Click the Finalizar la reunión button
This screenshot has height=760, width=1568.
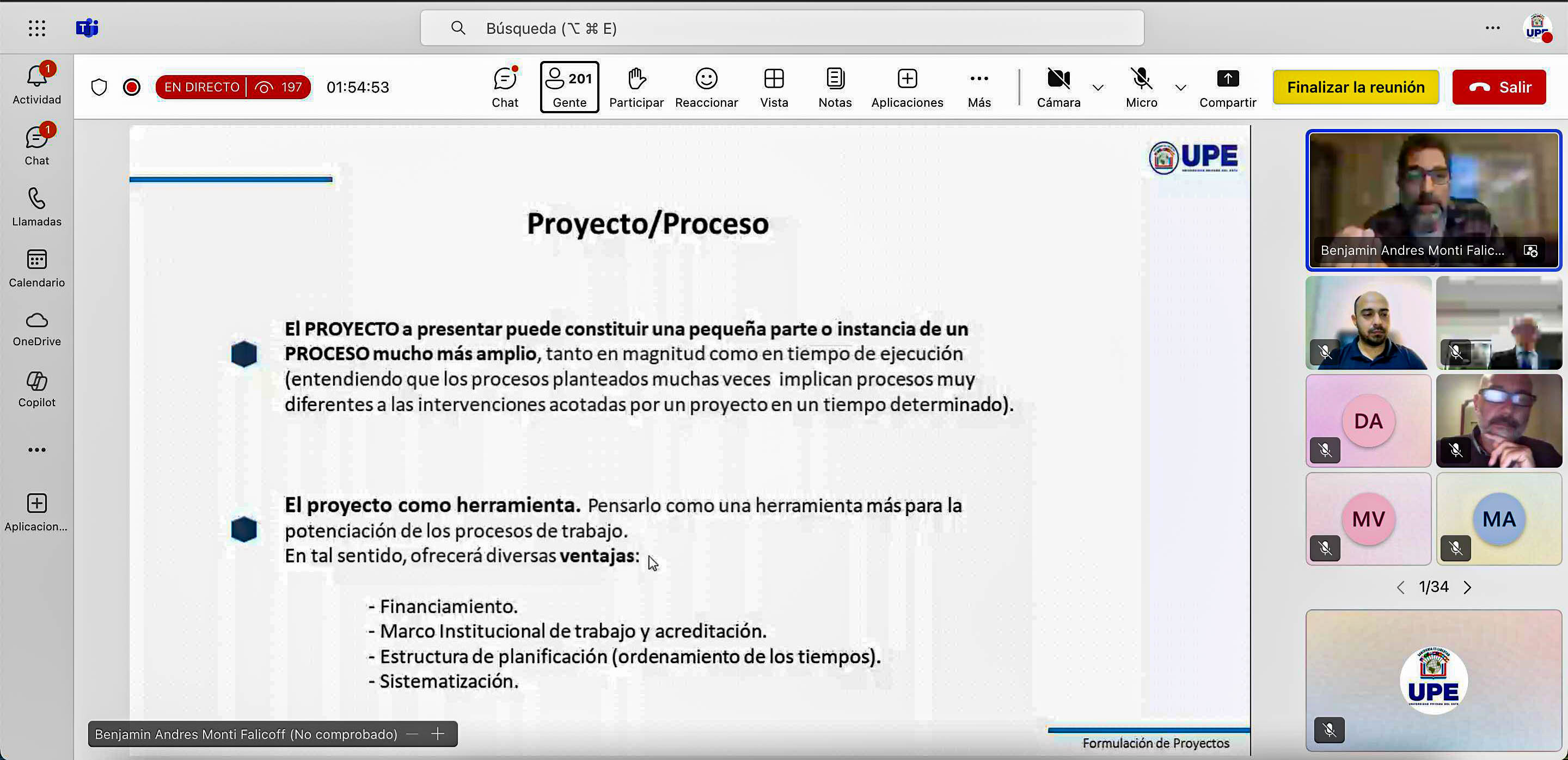(x=1356, y=87)
